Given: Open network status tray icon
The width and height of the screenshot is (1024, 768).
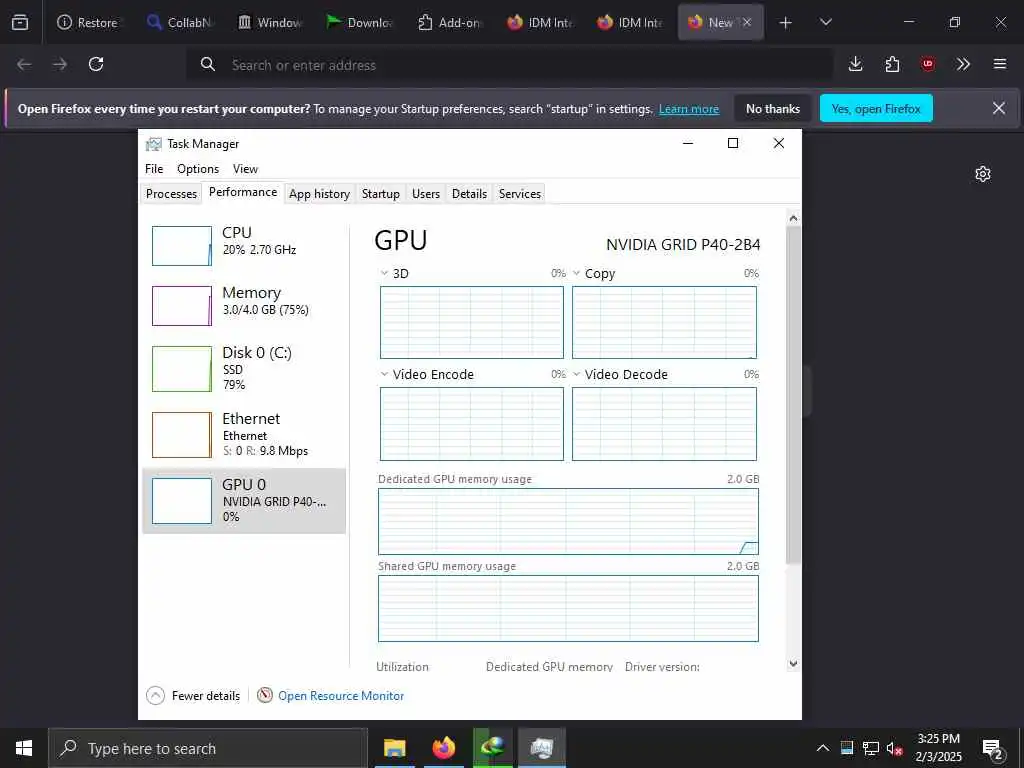Looking at the screenshot, I should [871, 748].
